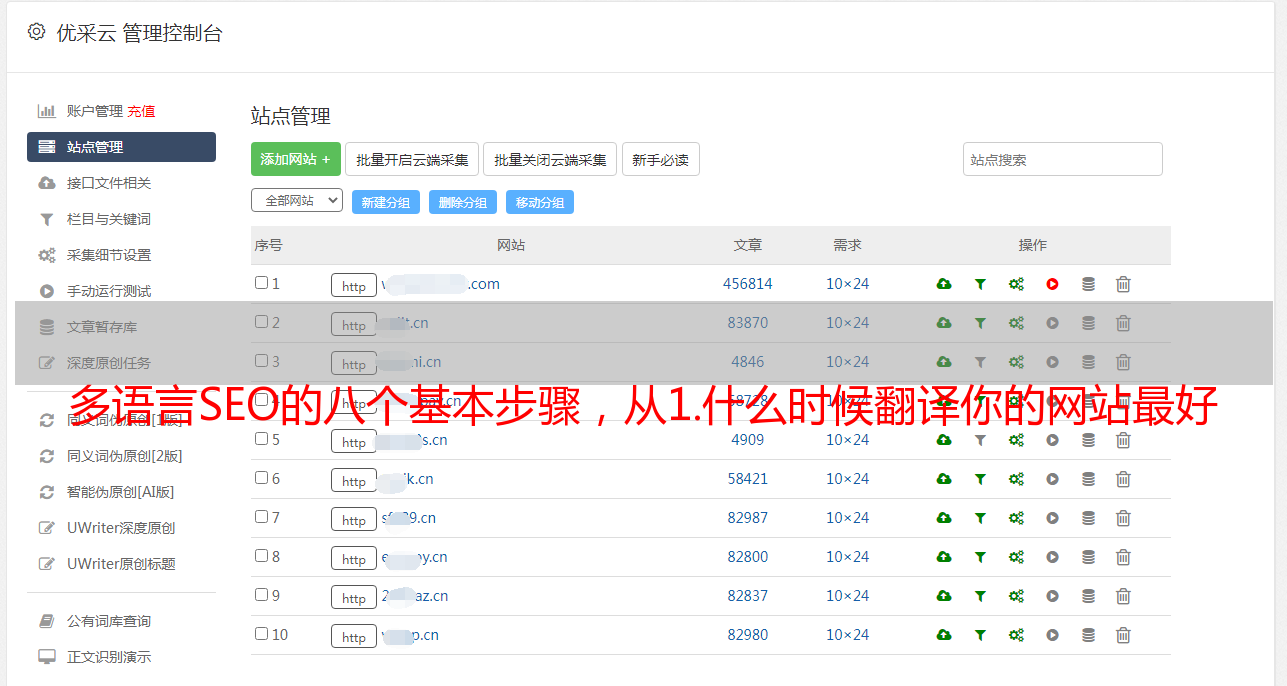Tick the checkbox for site 6
This screenshot has height=686, width=1287.
pyautogui.click(x=261, y=478)
